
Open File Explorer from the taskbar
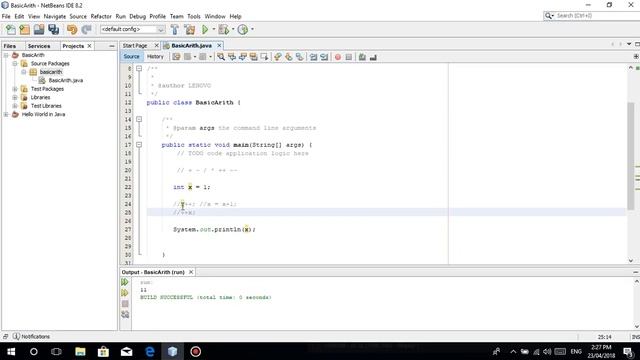[x=80, y=351]
